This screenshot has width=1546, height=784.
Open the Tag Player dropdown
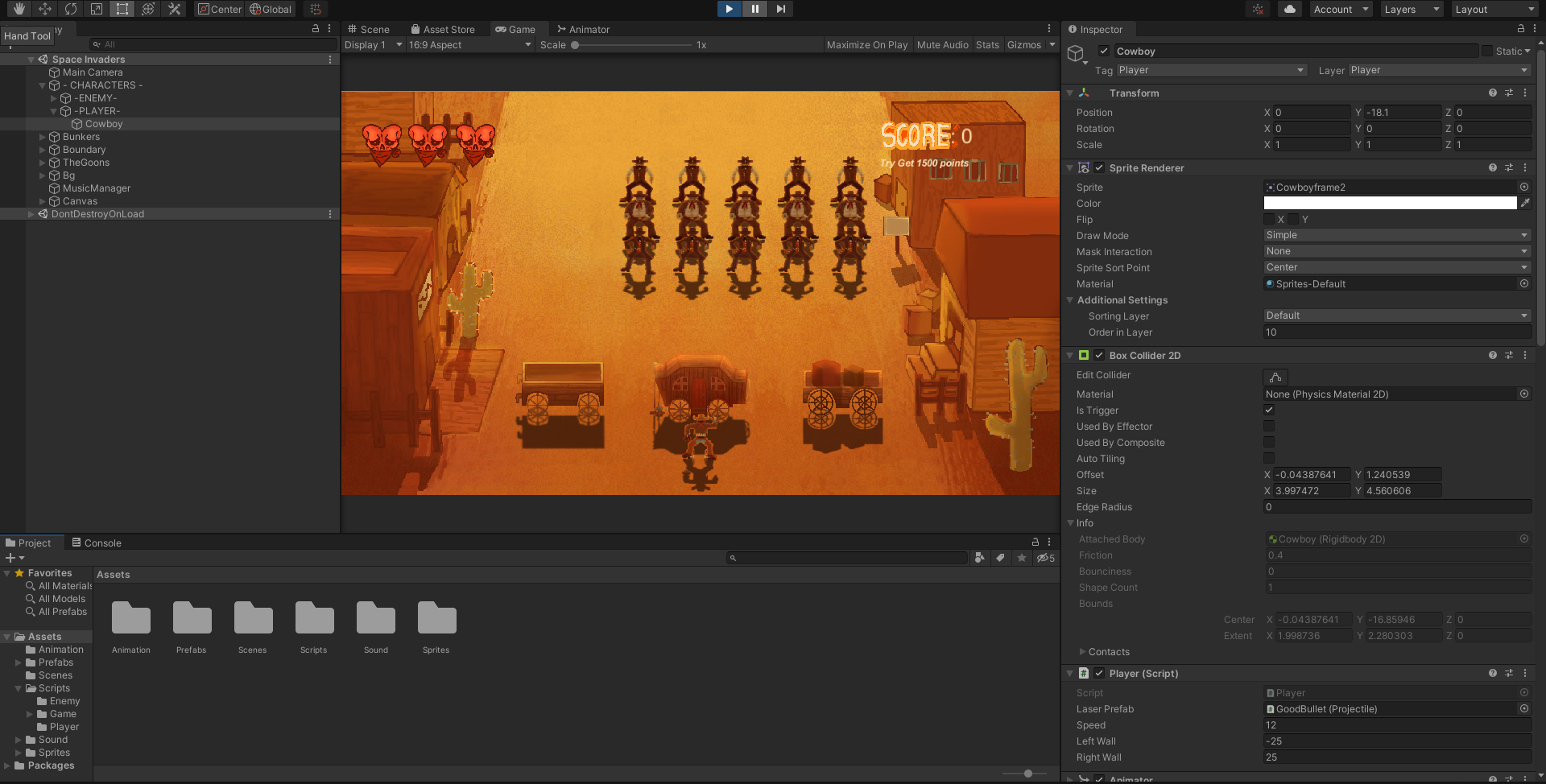1212,70
